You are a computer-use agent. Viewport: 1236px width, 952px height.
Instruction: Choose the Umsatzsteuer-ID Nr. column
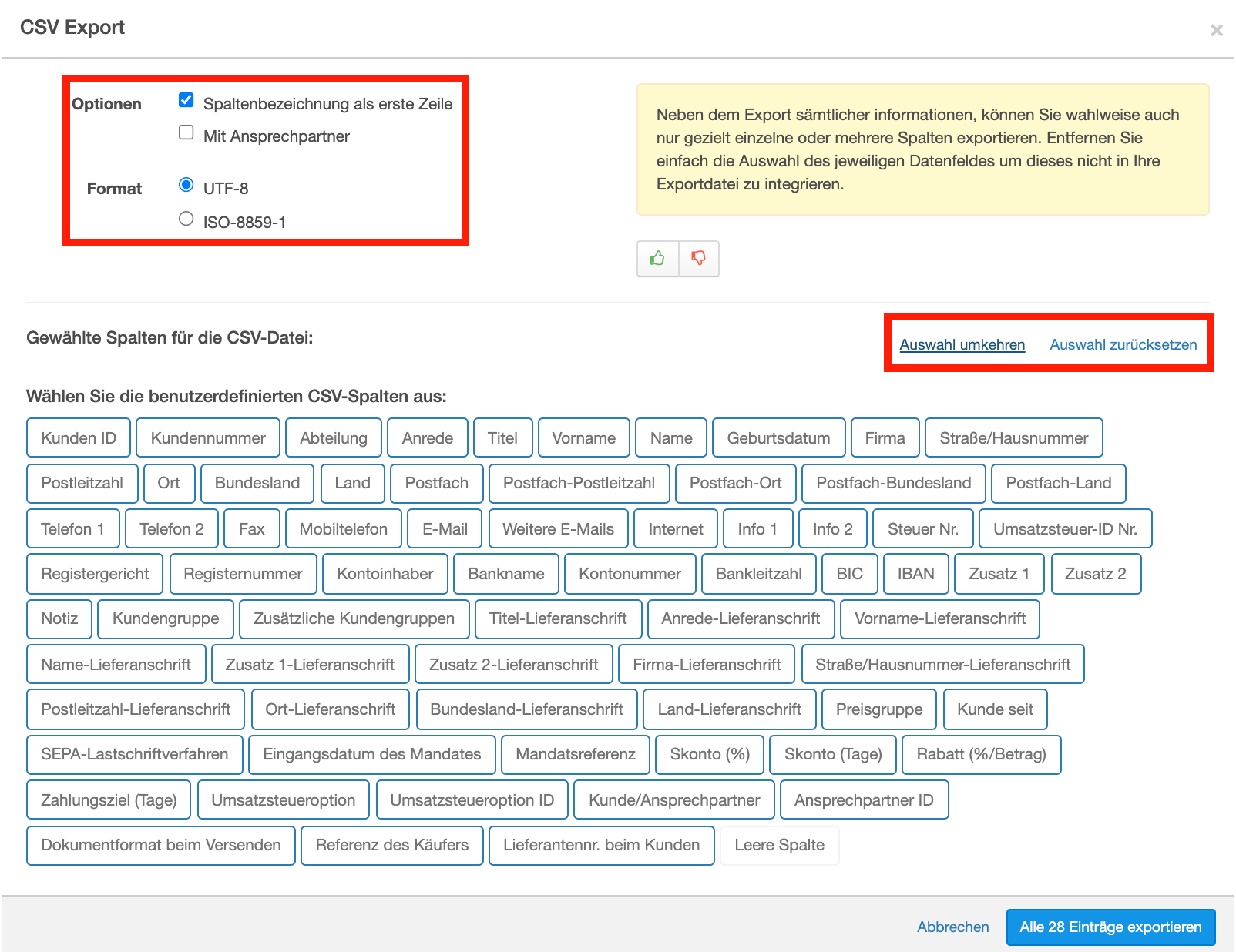tap(1065, 529)
